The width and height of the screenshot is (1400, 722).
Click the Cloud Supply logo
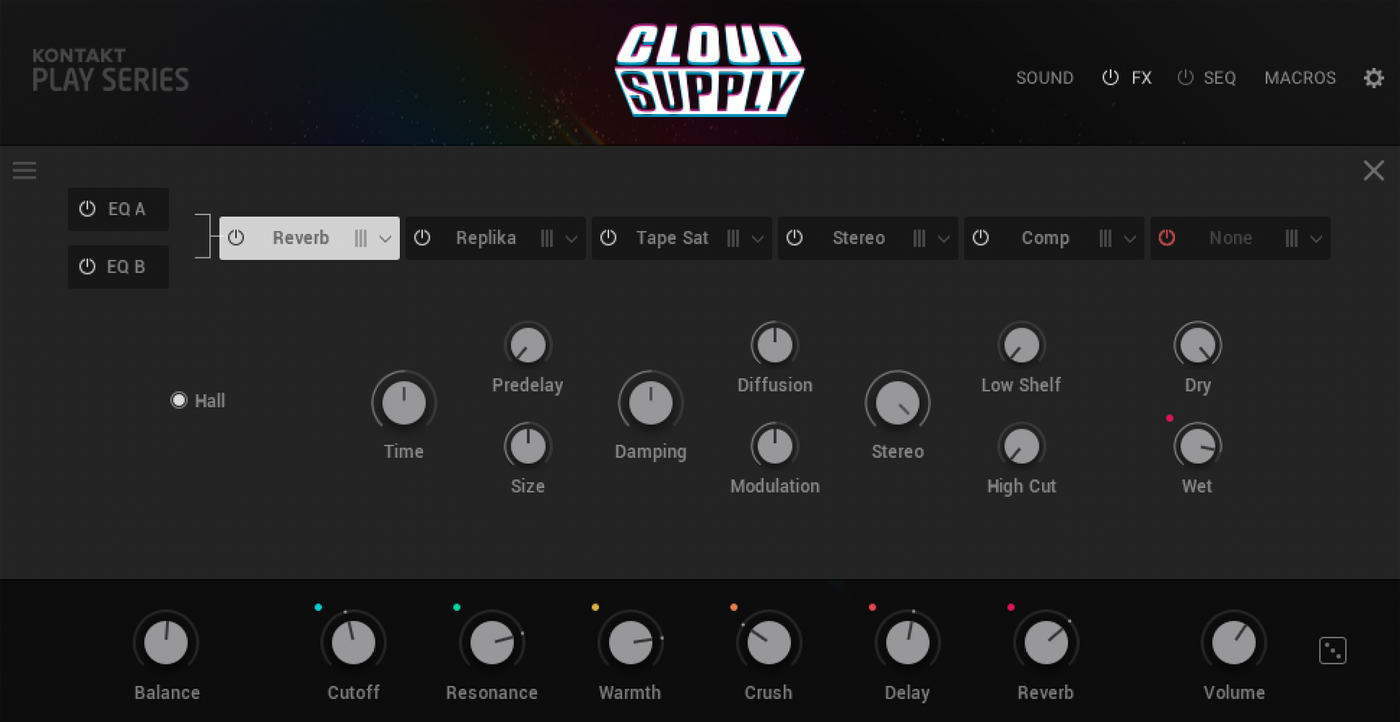click(709, 70)
